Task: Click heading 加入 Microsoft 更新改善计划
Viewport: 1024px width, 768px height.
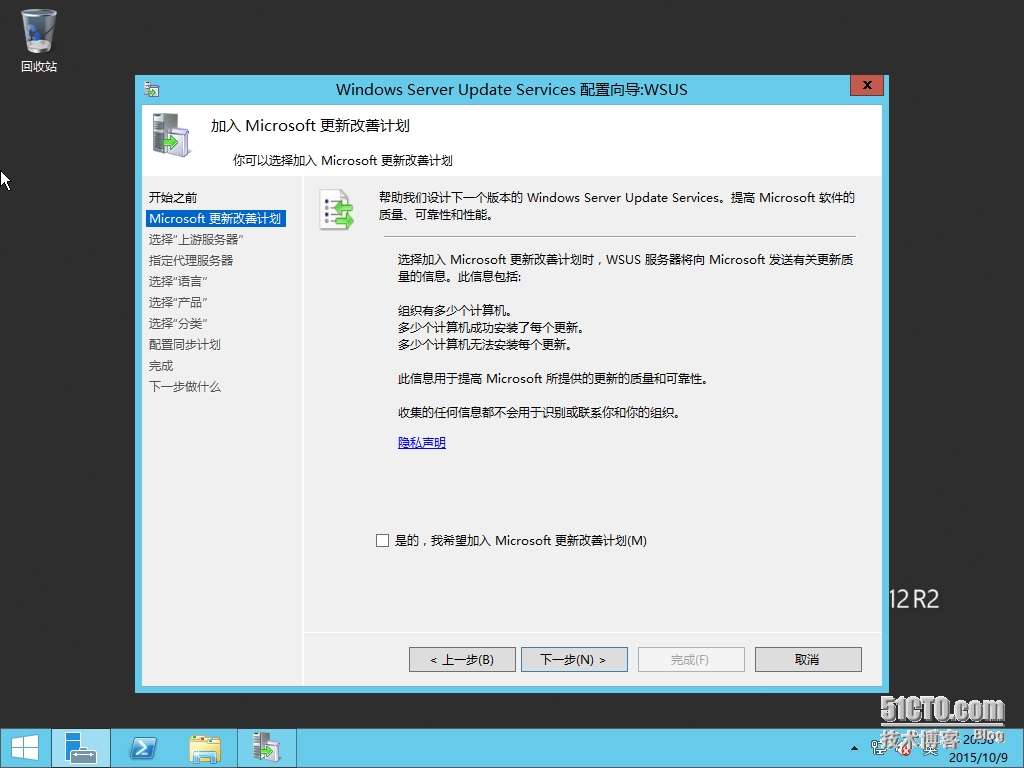Action: click(x=310, y=126)
